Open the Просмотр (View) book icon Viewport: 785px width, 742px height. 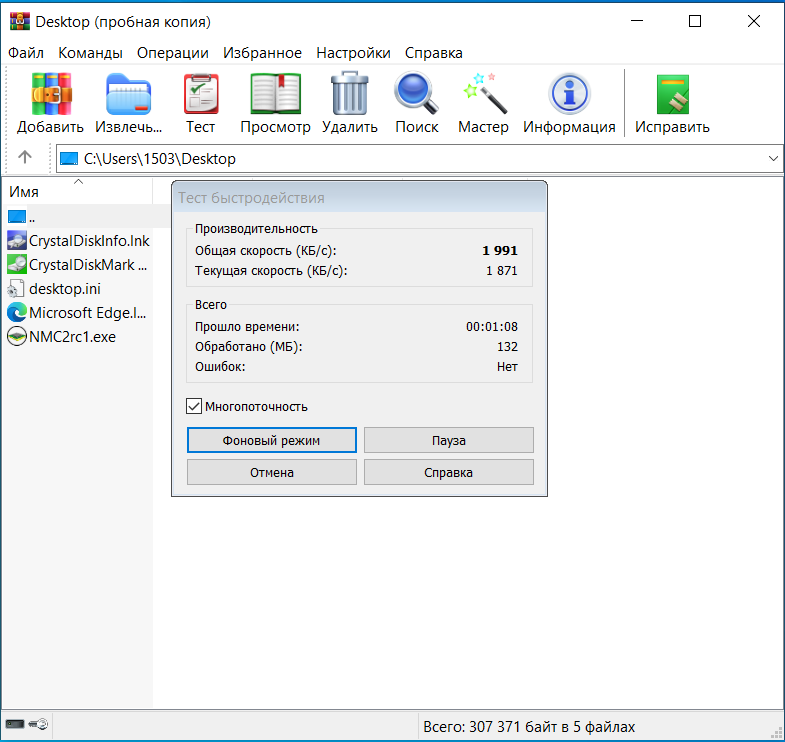(x=275, y=95)
